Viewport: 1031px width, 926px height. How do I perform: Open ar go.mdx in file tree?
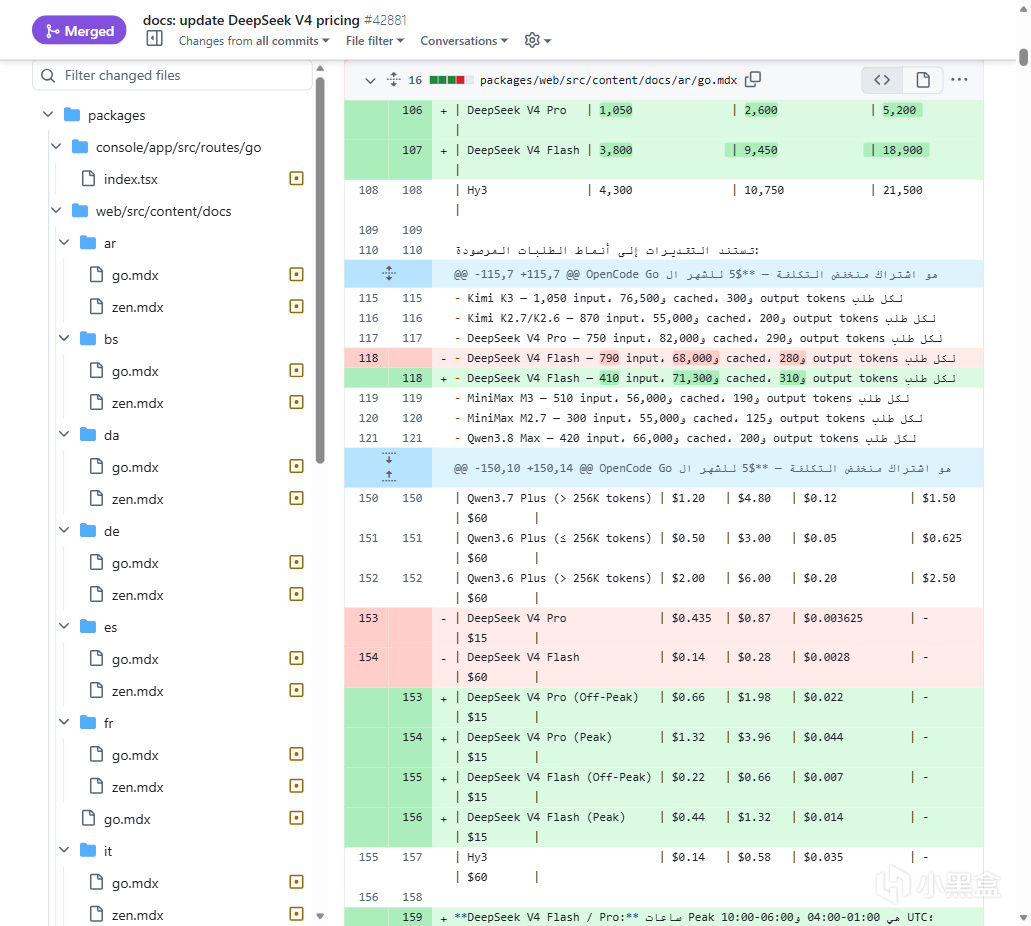(x=135, y=275)
